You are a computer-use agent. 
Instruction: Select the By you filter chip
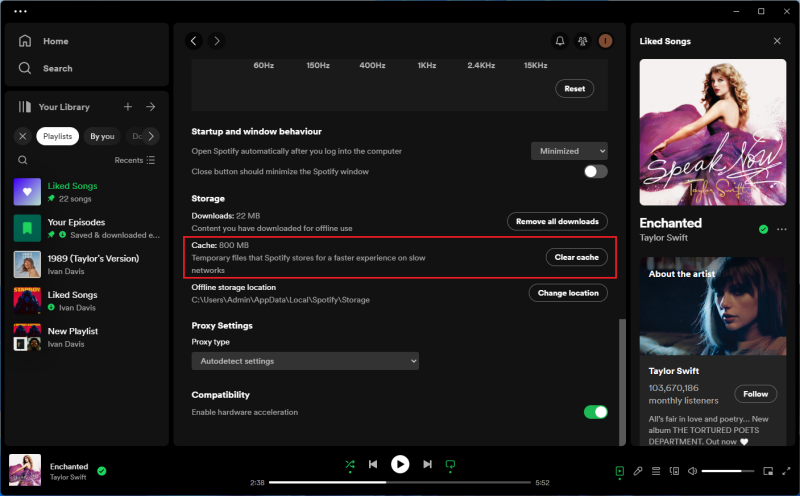102,136
